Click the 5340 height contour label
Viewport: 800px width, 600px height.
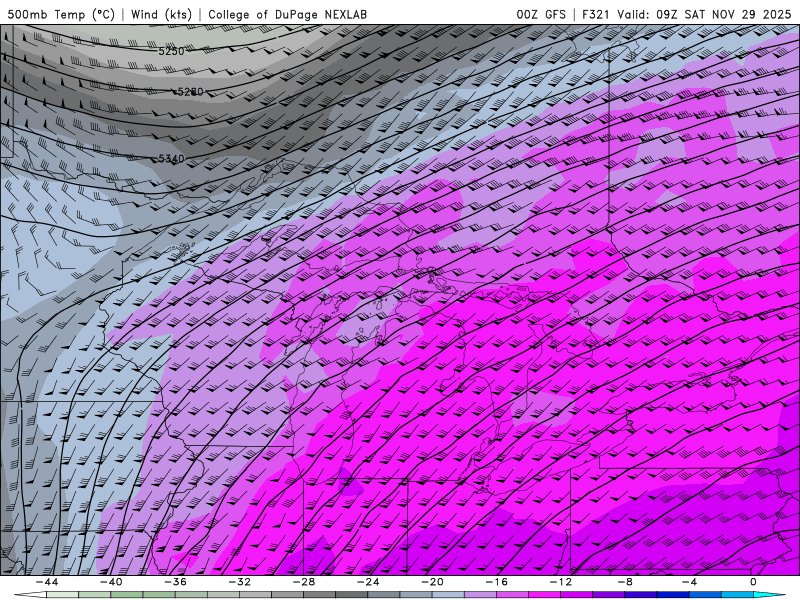[171, 159]
